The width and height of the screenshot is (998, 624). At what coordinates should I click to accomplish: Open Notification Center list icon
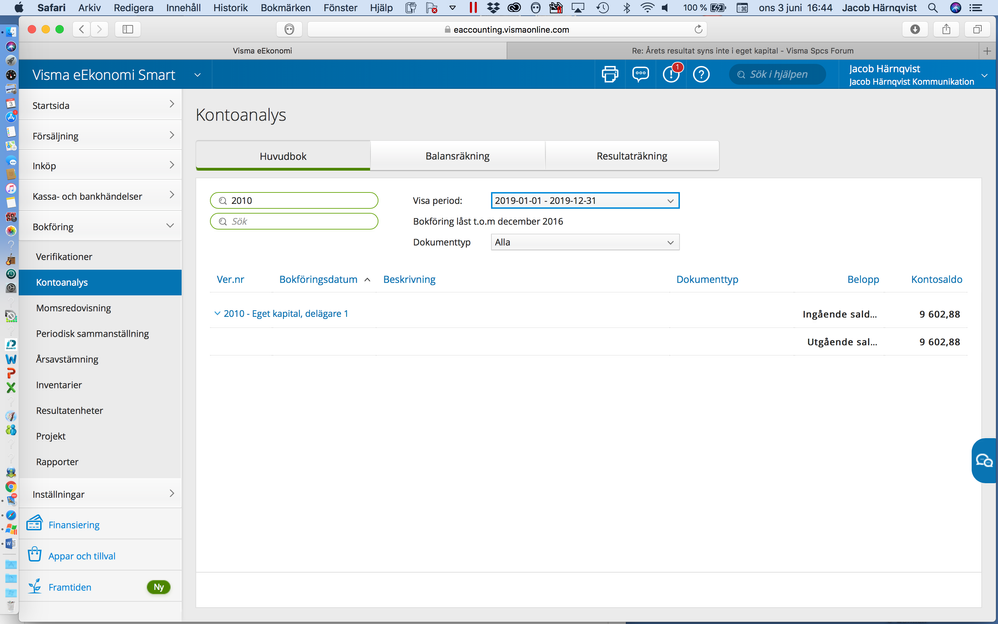point(978,8)
